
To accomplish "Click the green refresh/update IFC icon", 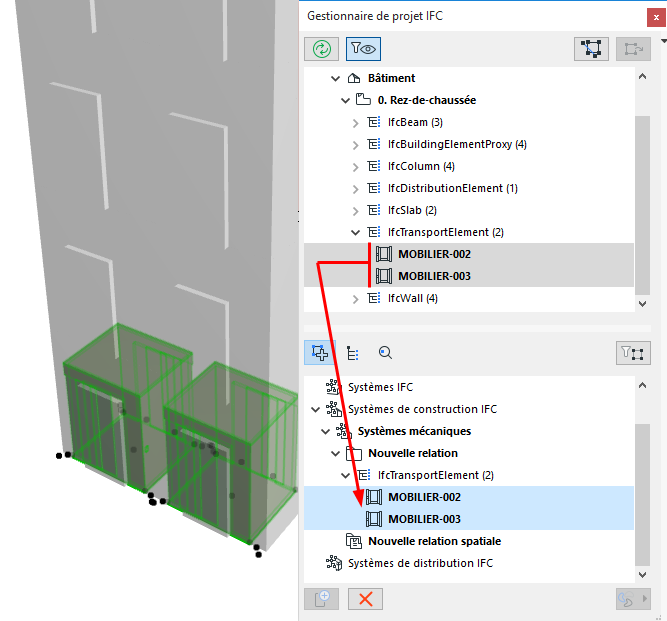I will [x=322, y=49].
